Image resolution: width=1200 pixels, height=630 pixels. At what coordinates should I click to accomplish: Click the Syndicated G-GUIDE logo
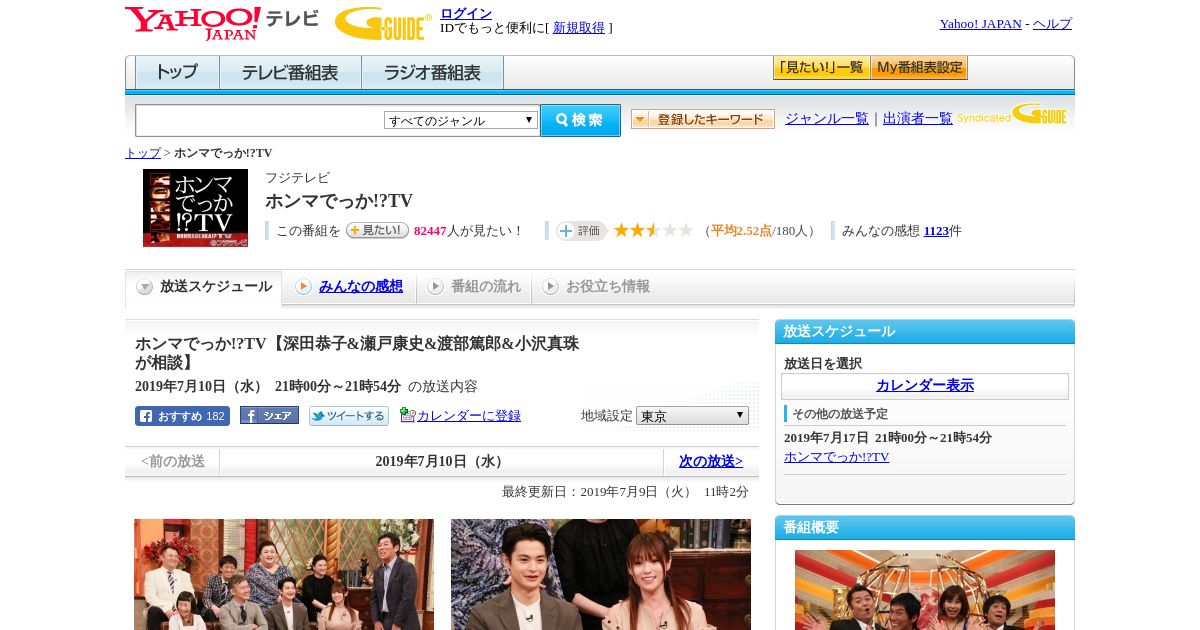pyautogui.click(x=1012, y=115)
